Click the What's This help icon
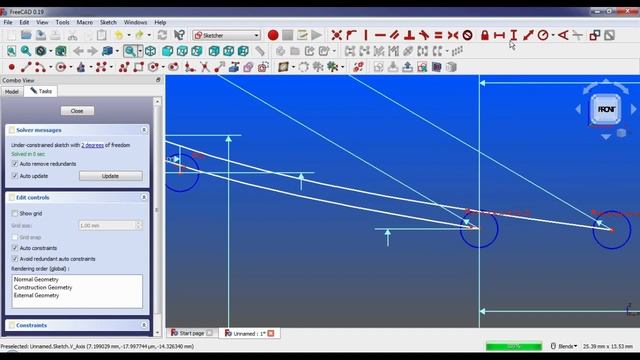 coord(179,35)
